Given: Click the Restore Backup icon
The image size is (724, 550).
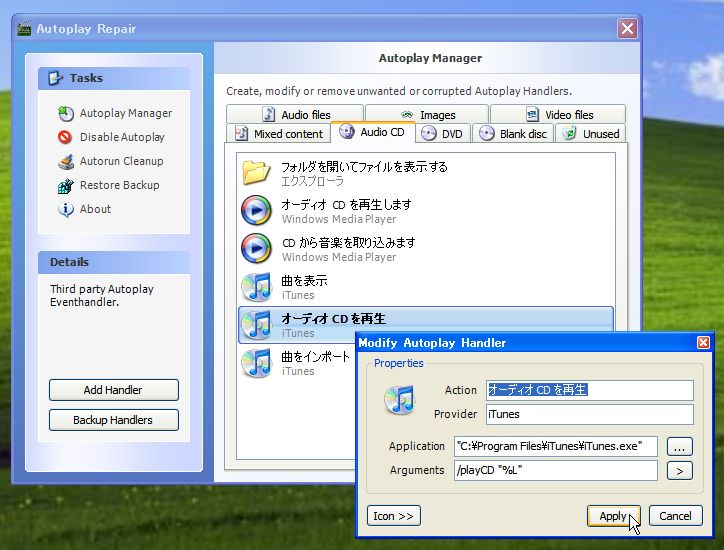Looking at the screenshot, I should tap(66, 186).
